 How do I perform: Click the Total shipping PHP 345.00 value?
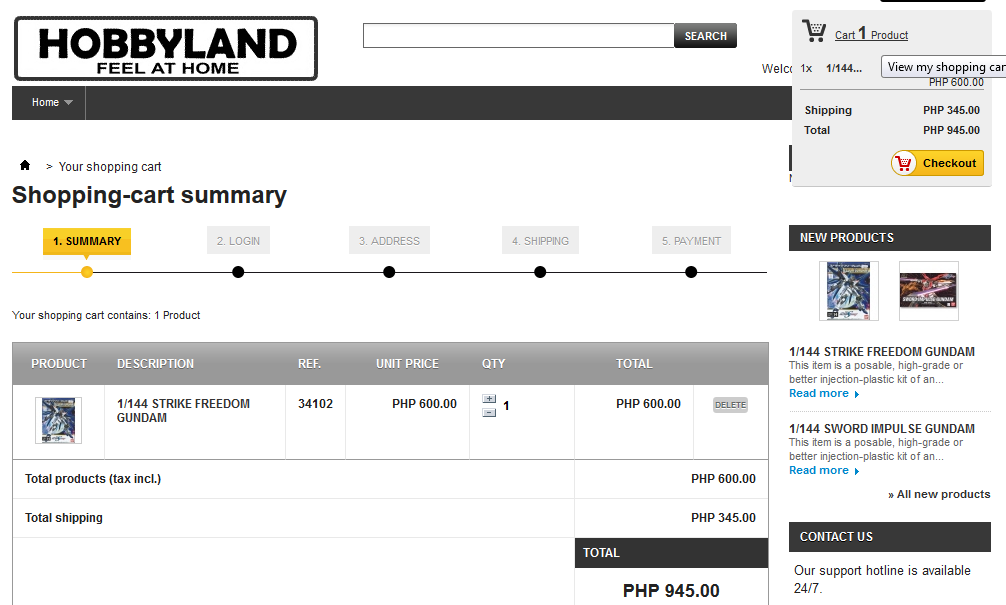click(x=723, y=518)
